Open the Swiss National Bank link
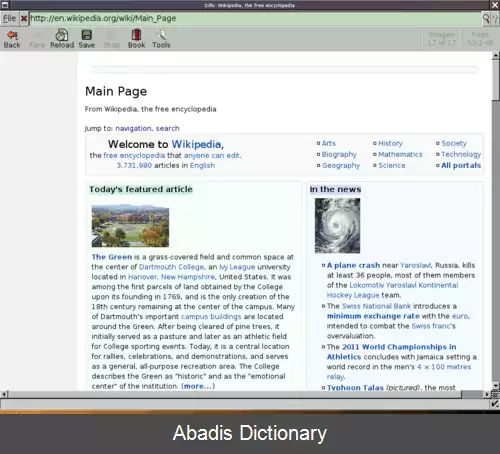Viewport: 500px width, 454px height. [x=376, y=306]
